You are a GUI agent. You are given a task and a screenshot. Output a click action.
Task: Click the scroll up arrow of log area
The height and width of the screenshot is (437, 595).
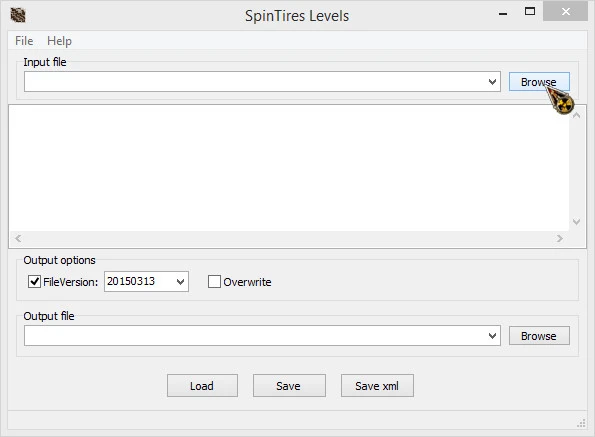576,115
